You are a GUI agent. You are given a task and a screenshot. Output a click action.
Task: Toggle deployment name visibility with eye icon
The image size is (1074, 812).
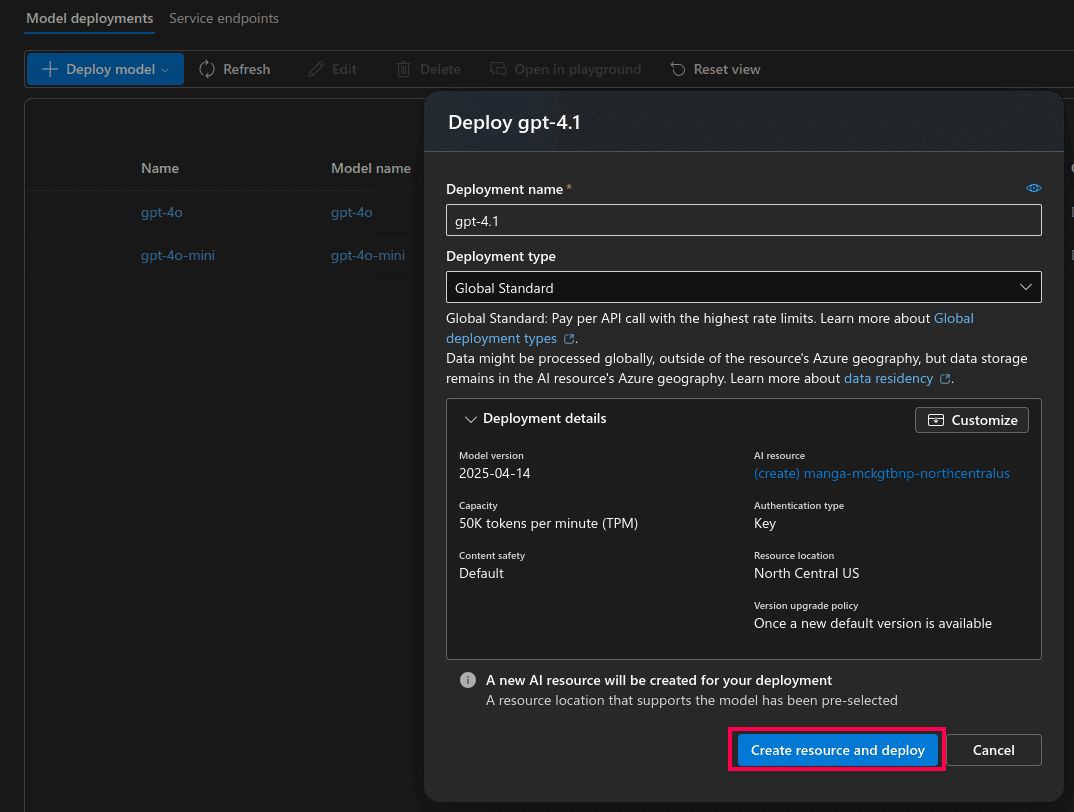1034,187
